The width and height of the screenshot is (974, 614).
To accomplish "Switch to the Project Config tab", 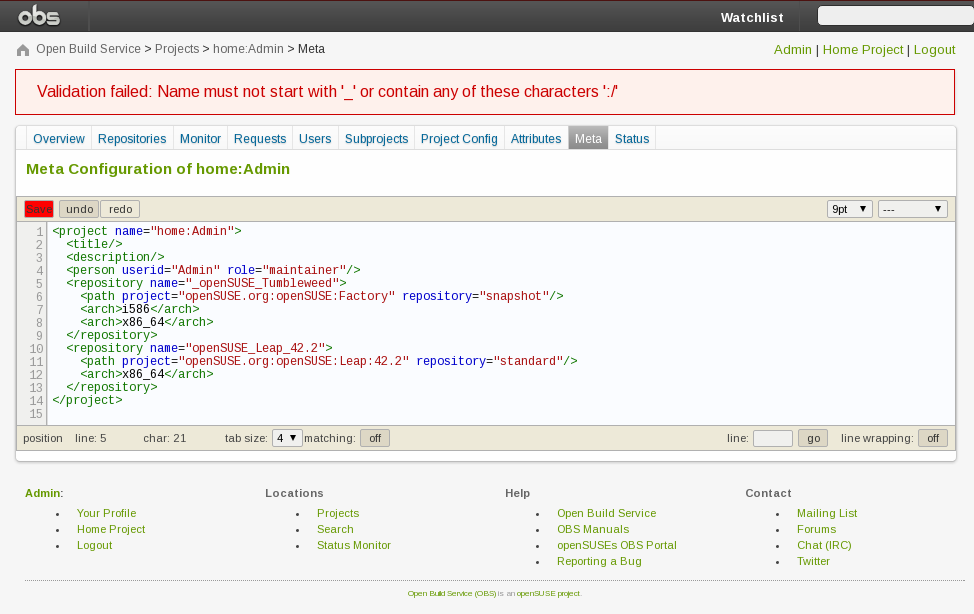I will tap(458, 138).
